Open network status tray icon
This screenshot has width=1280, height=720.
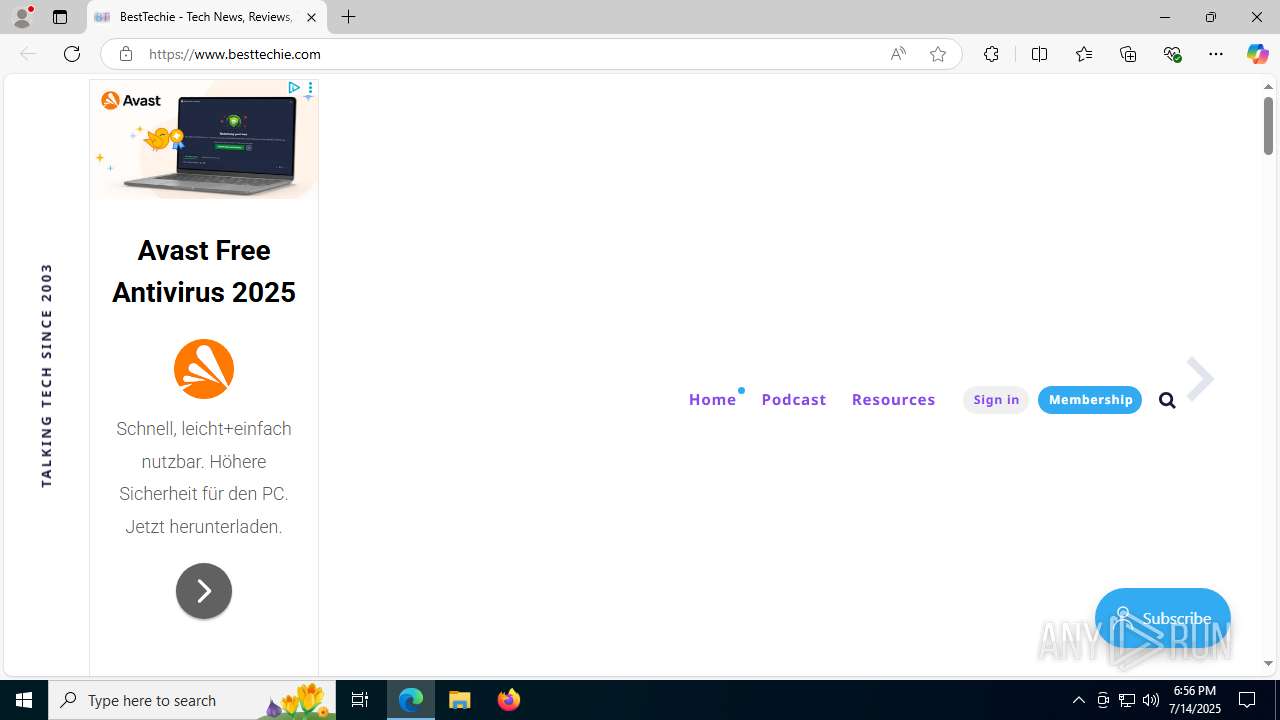coord(1127,700)
